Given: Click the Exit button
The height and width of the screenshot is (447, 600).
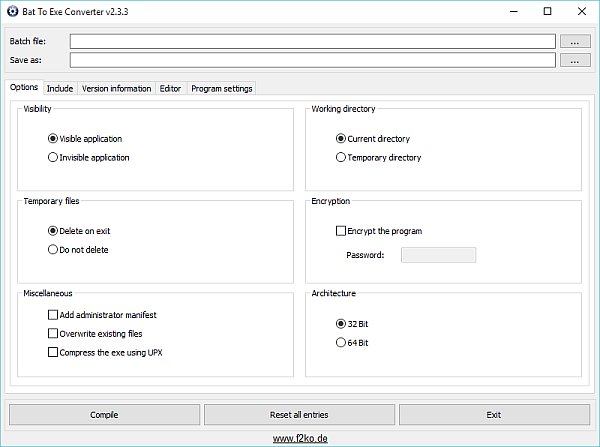Looking at the screenshot, I should tap(493, 414).
